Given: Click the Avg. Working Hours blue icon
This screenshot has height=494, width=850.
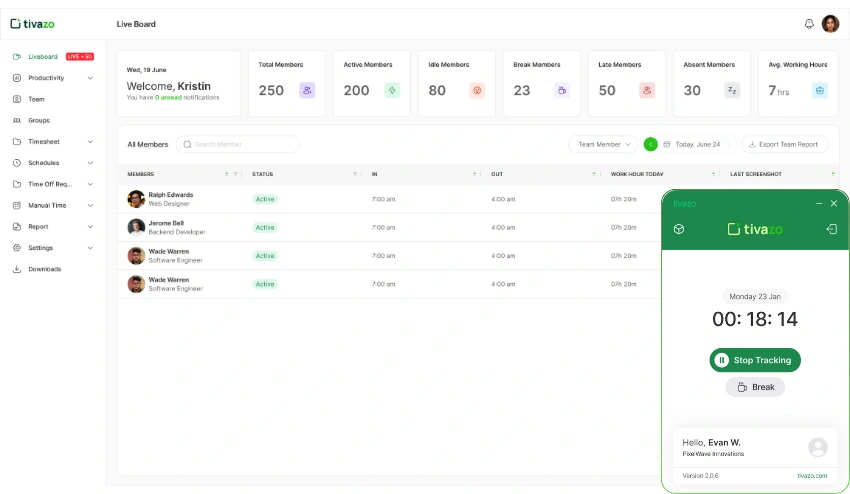Looking at the screenshot, I should [820, 90].
